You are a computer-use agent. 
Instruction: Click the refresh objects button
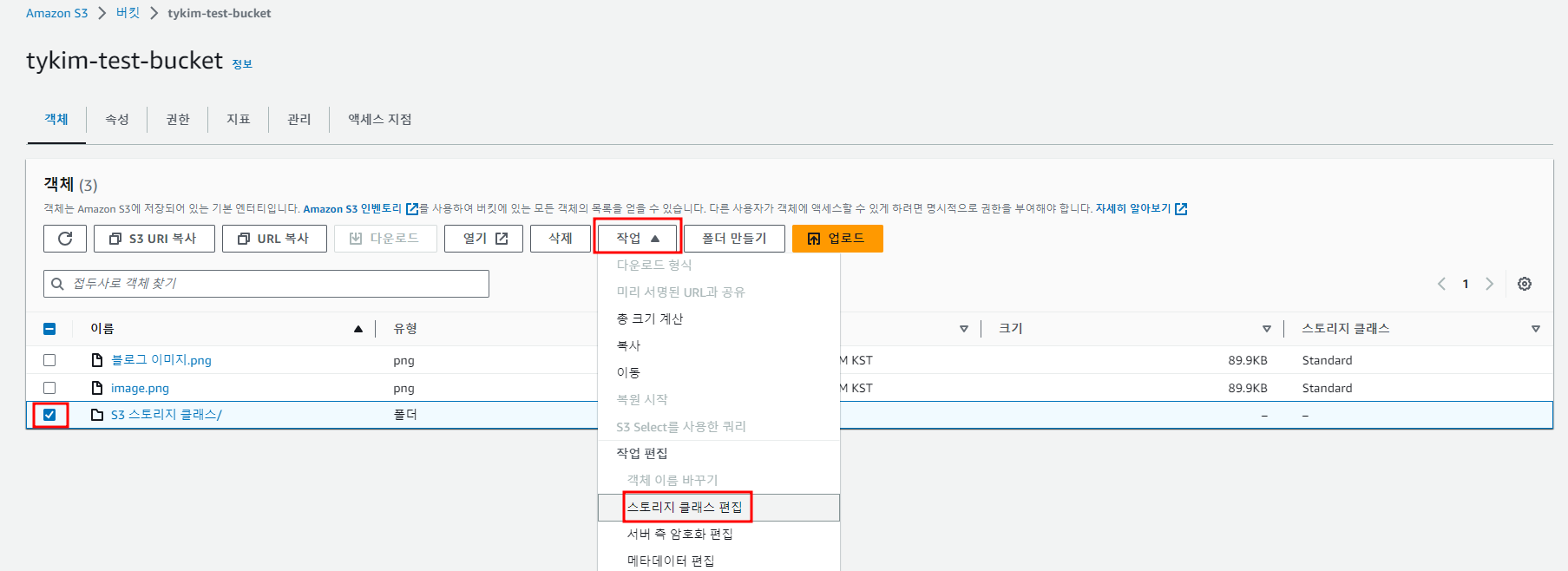65,239
